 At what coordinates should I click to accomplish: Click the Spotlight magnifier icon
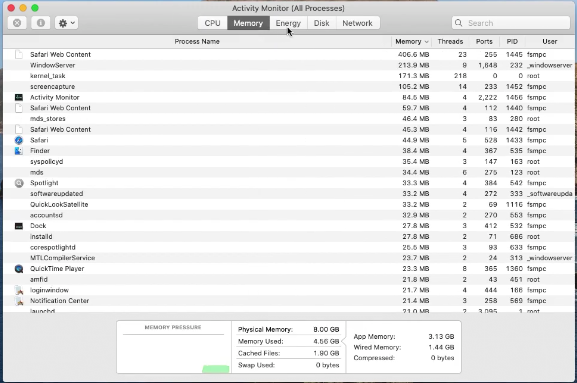[x=19, y=183]
